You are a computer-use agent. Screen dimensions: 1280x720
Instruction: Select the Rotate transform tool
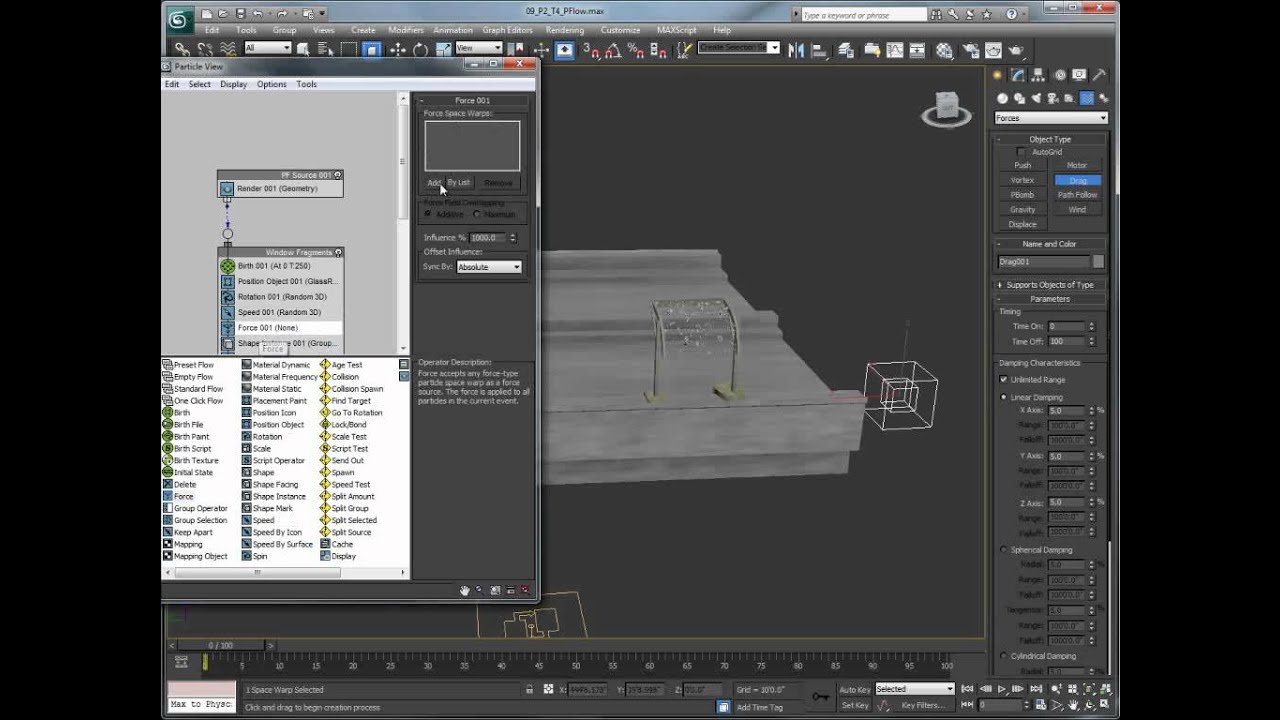420,49
